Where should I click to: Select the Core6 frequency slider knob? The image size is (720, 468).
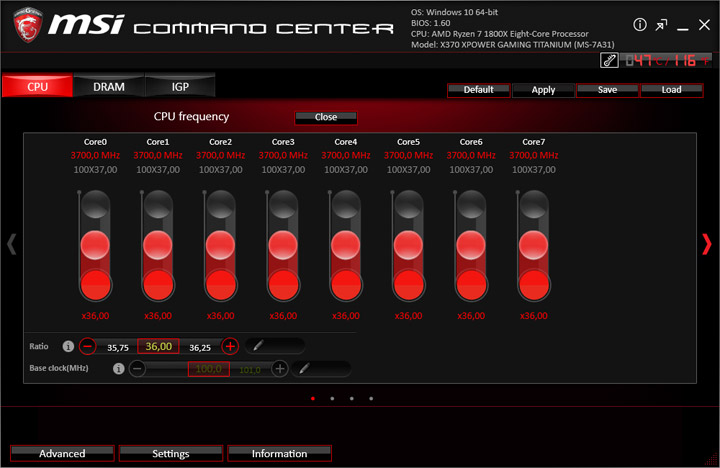tap(471, 245)
